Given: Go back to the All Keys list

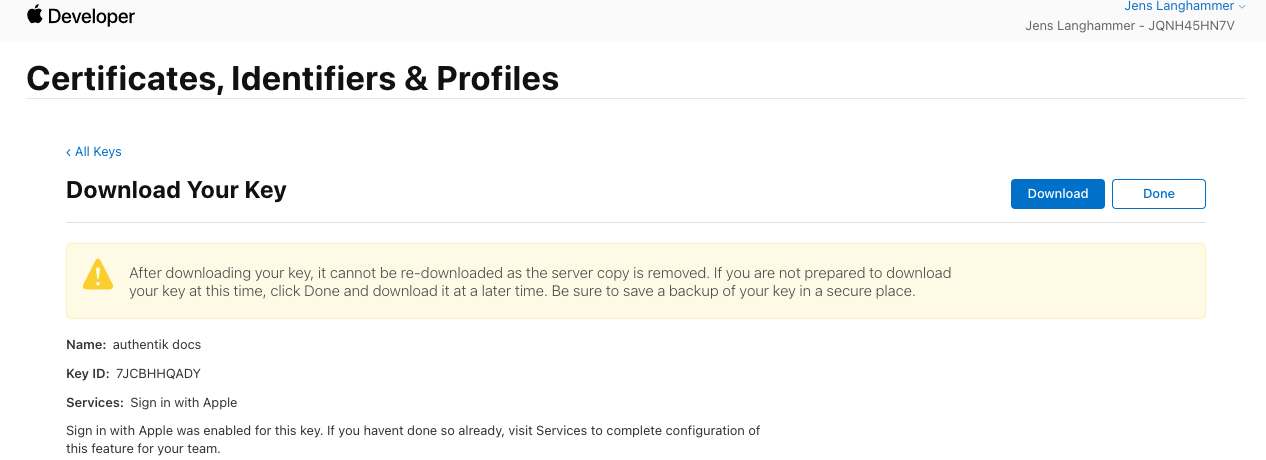Looking at the screenshot, I should coord(97,152).
